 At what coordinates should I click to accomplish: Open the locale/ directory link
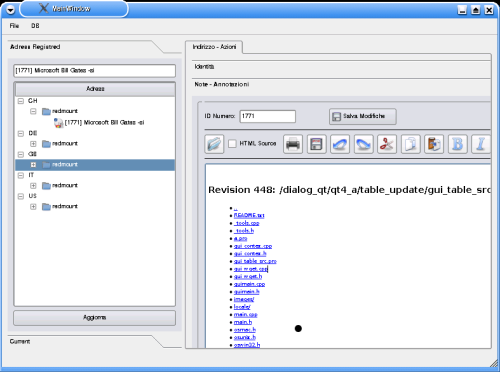tap(242, 307)
